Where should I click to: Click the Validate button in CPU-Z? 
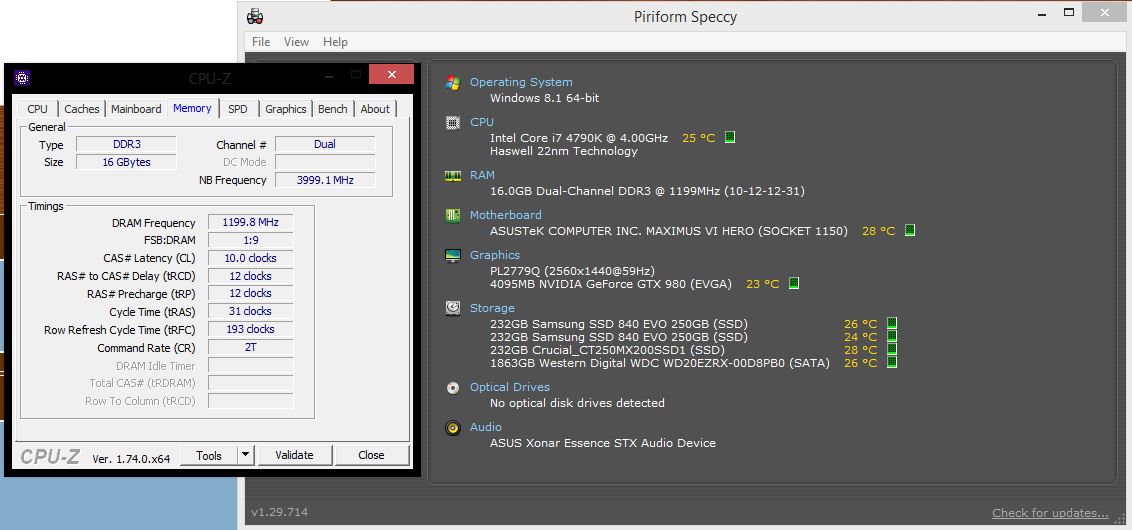tap(295, 455)
